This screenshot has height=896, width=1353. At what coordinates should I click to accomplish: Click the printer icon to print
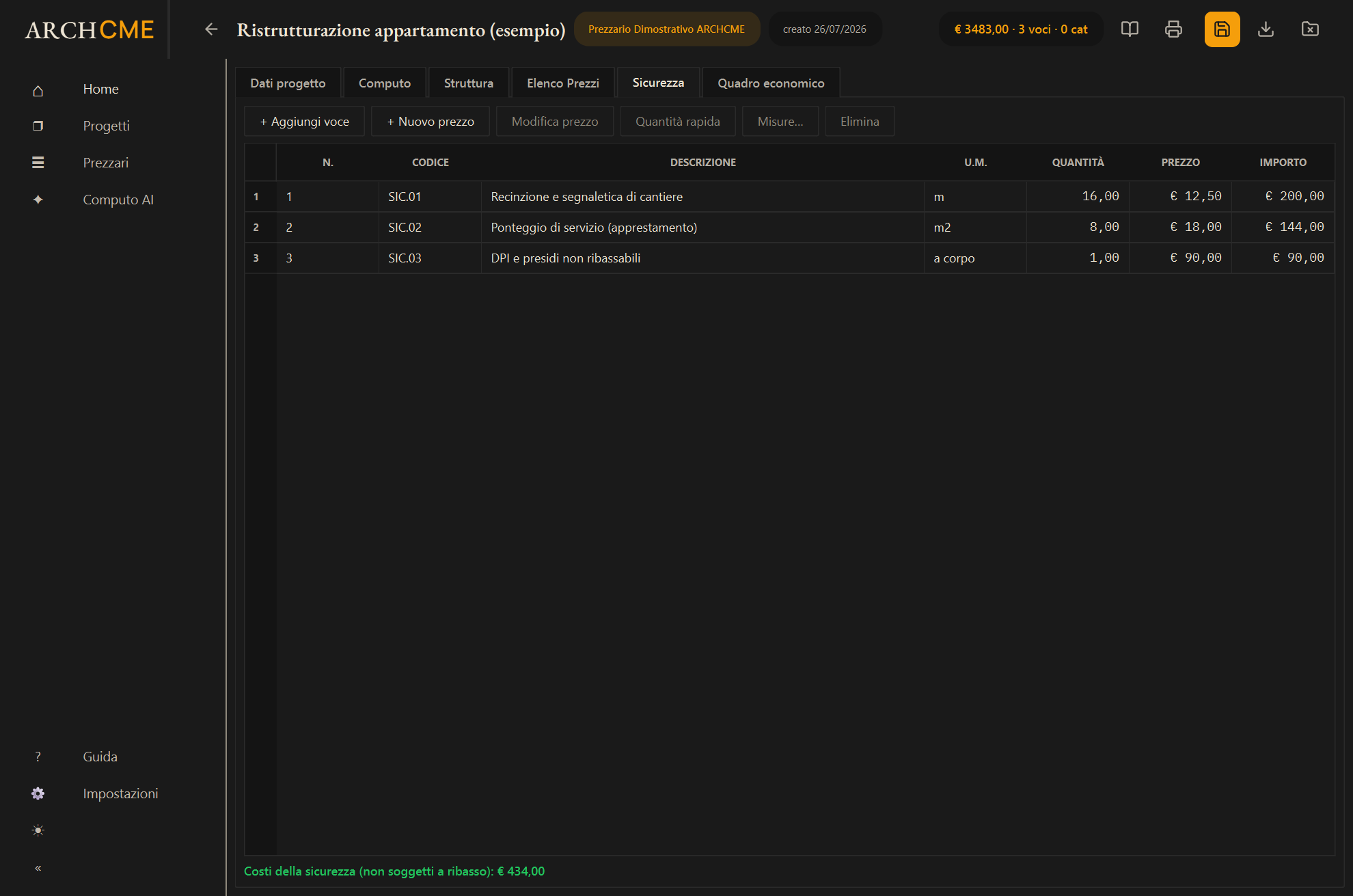coord(1173,29)
